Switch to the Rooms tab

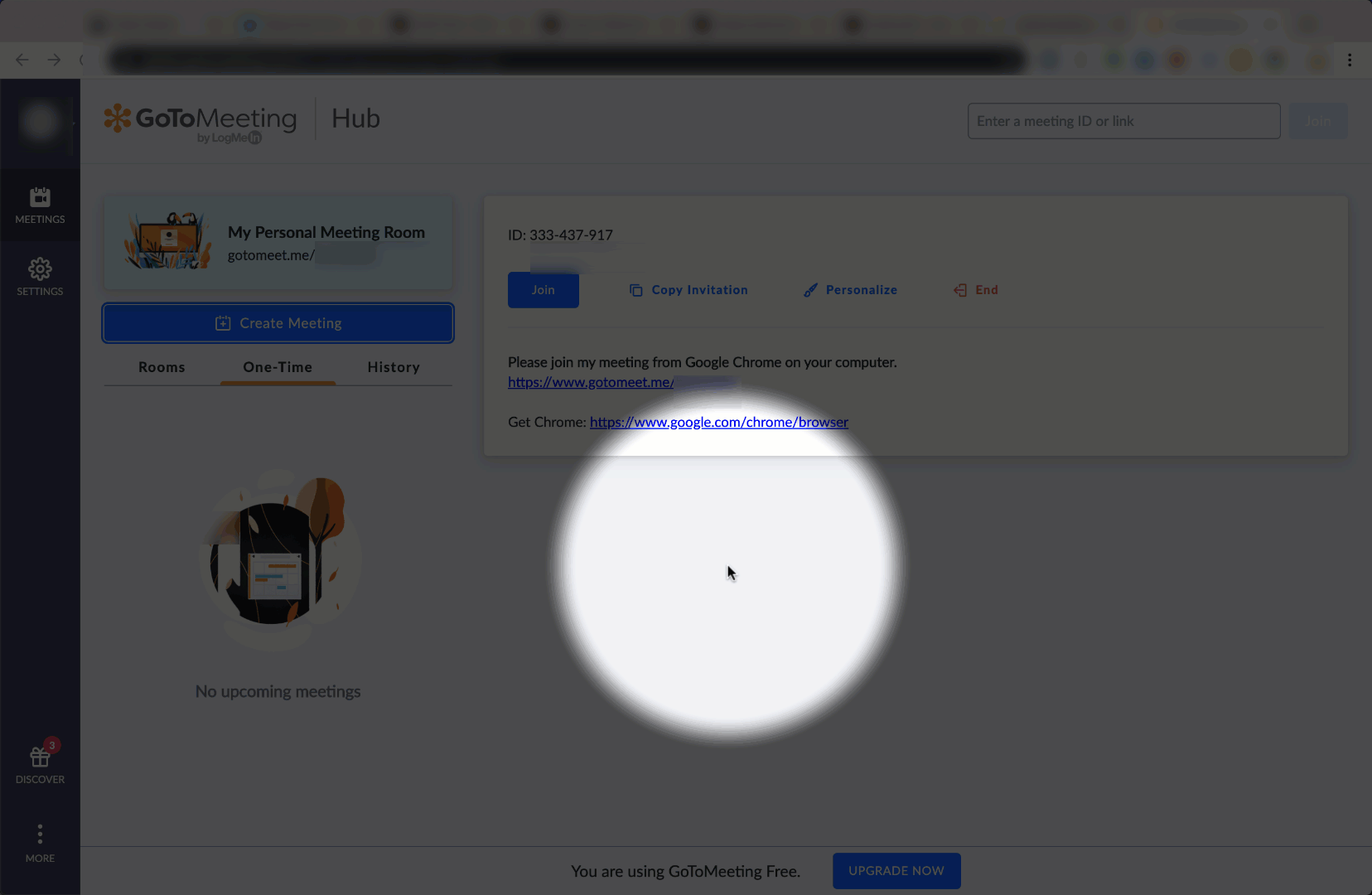(x=162, y=367)
